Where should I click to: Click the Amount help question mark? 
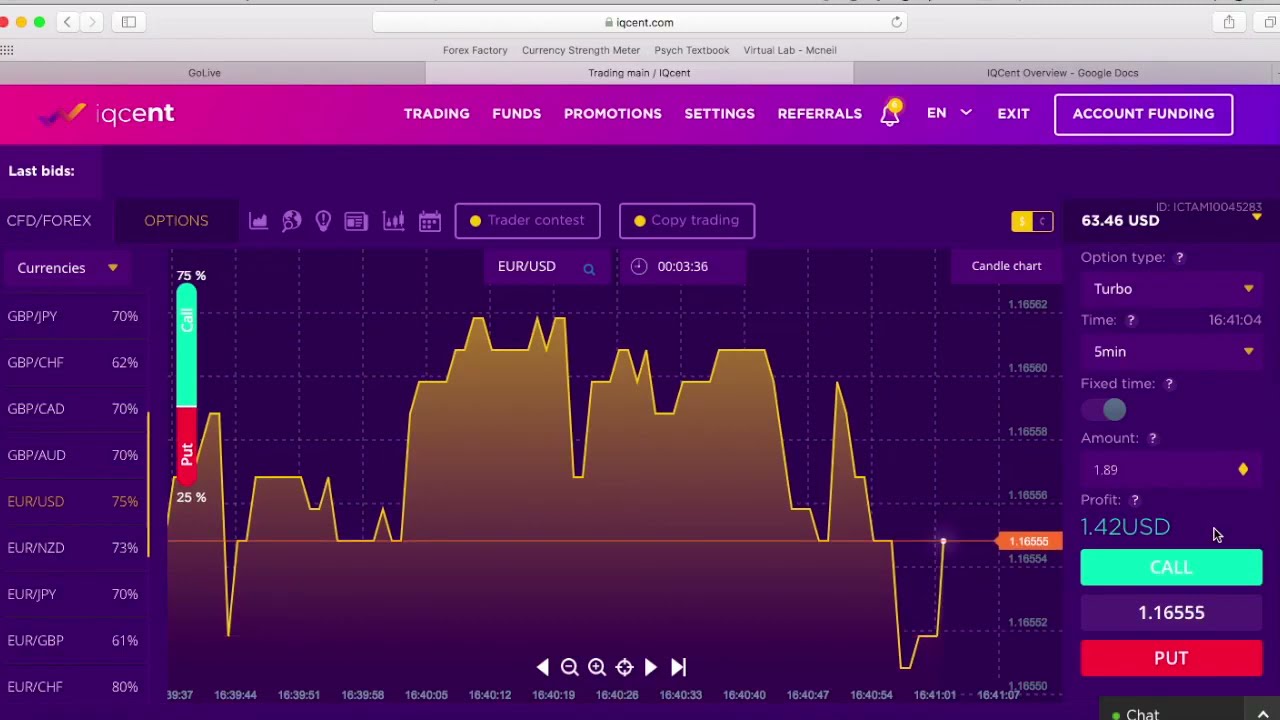click(x=1152, y=438)
